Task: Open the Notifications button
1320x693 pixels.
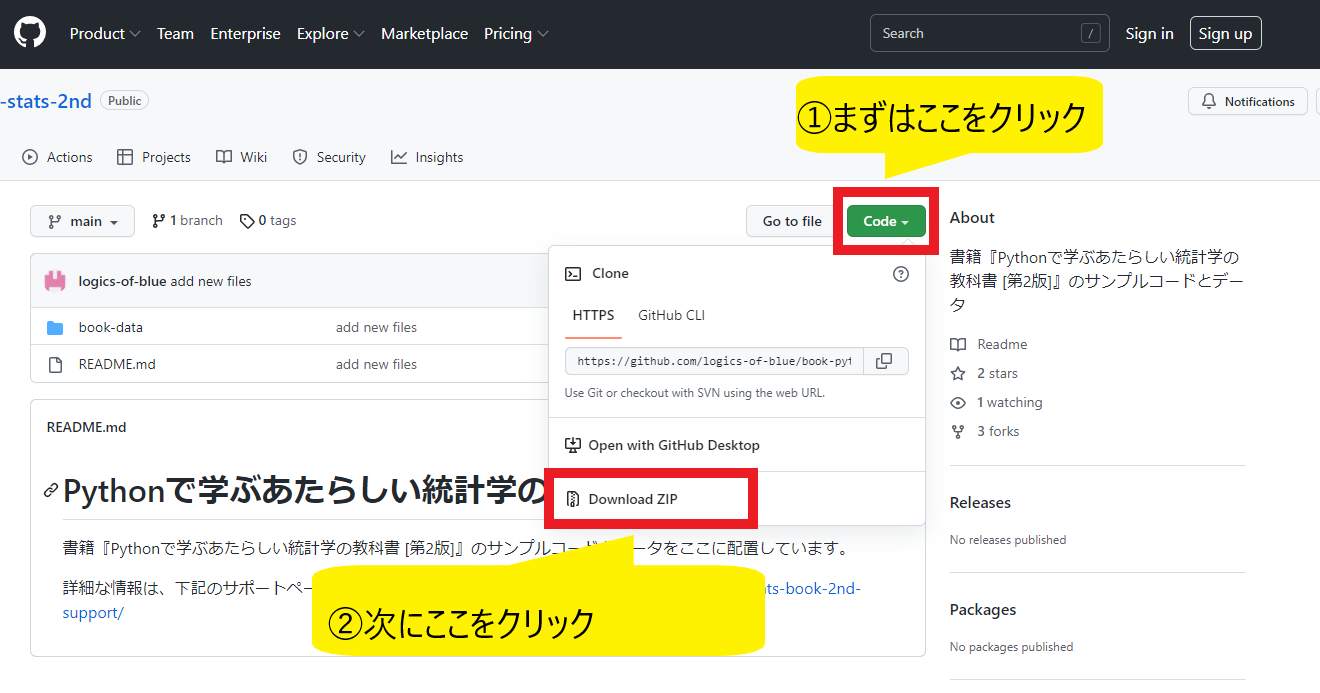Action: point(1247,101)
